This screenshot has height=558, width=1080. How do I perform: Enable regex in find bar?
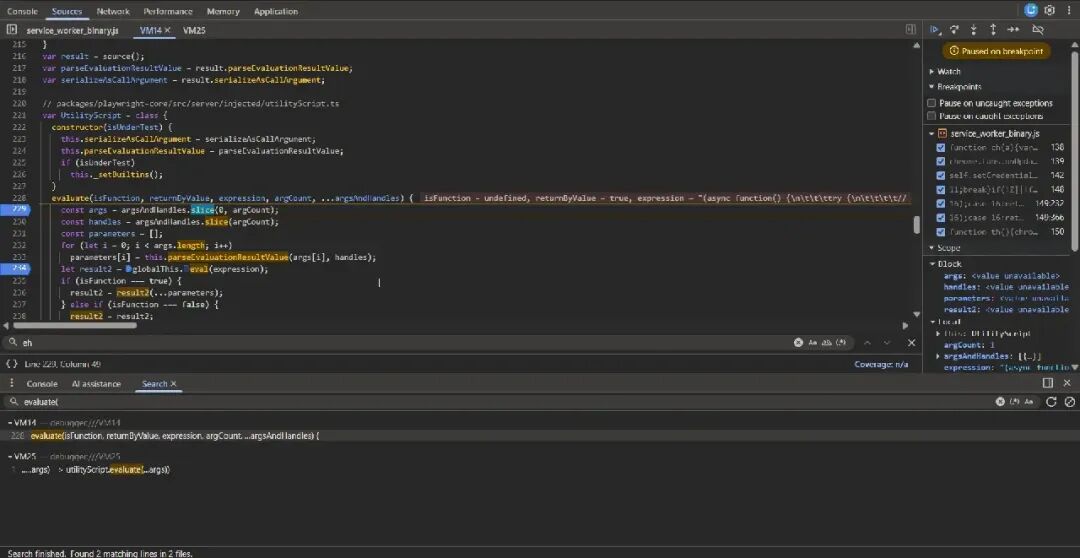point(842,342)
